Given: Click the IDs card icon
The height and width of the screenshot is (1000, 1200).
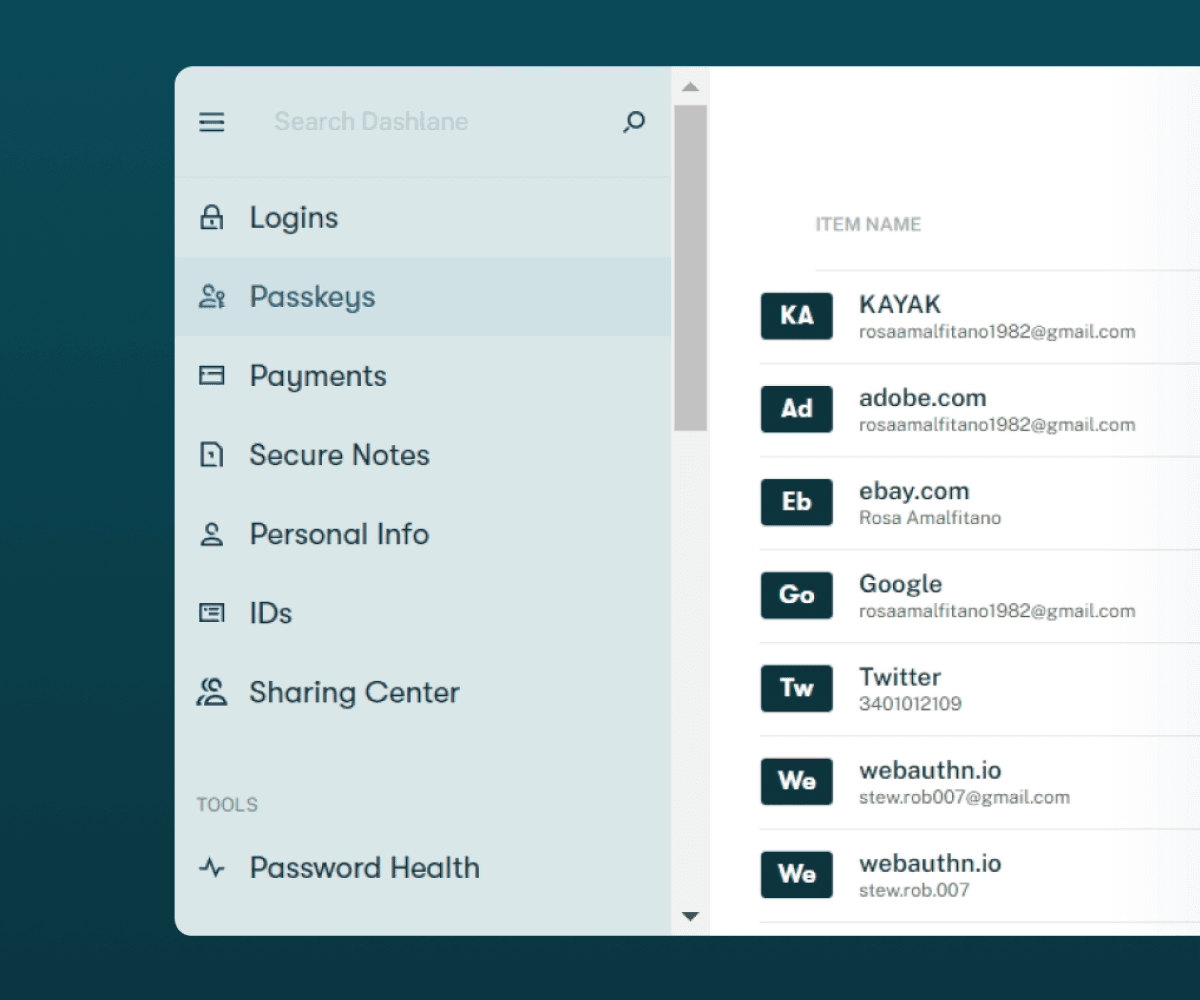Looking at the screenshot, I should (x=212, y=613).
